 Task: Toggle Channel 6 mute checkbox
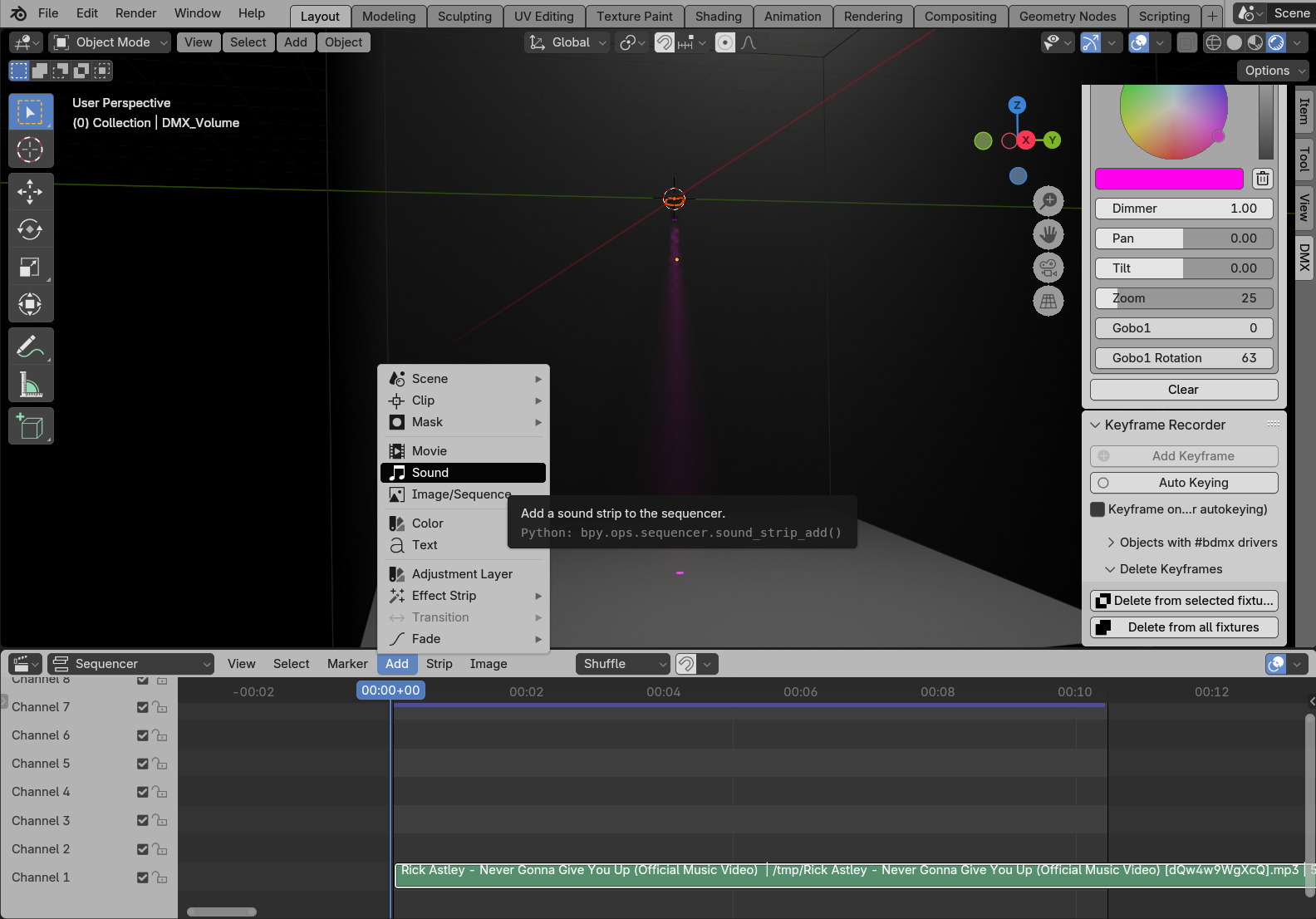(x=143, y=735)
